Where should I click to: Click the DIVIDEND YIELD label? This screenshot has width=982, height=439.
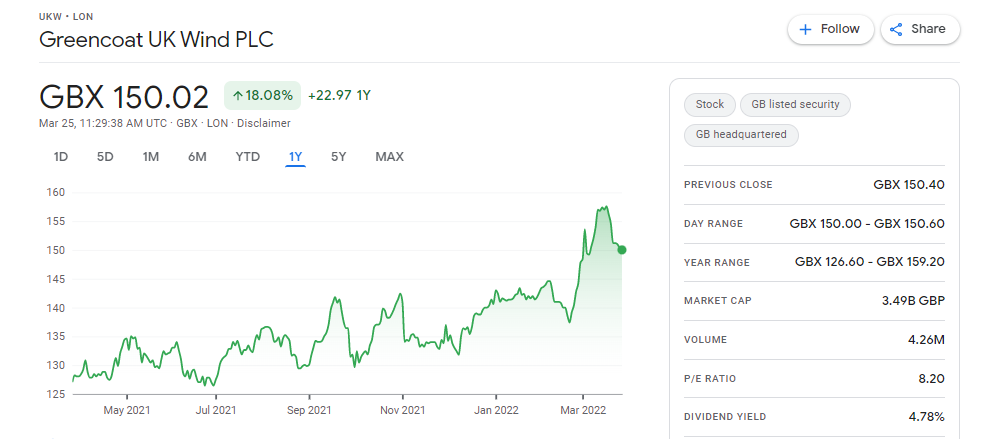pos(725,418)
